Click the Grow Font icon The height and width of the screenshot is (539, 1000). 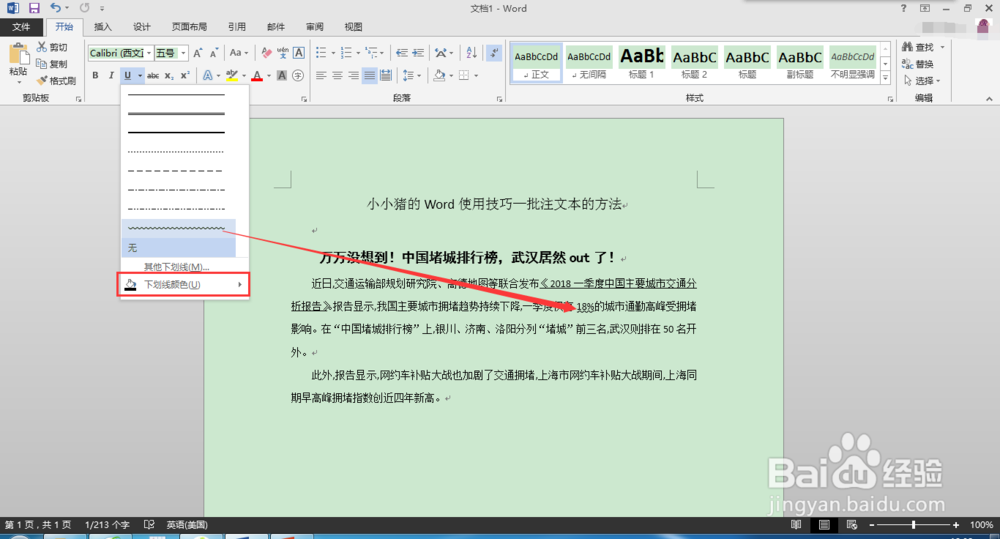pyautogui.click(x=198, y=53)
